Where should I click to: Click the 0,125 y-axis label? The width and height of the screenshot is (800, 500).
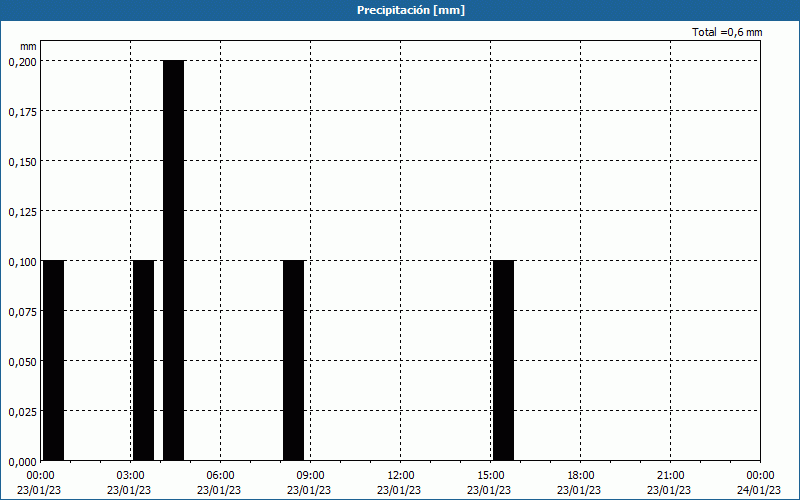coord(22,212)
